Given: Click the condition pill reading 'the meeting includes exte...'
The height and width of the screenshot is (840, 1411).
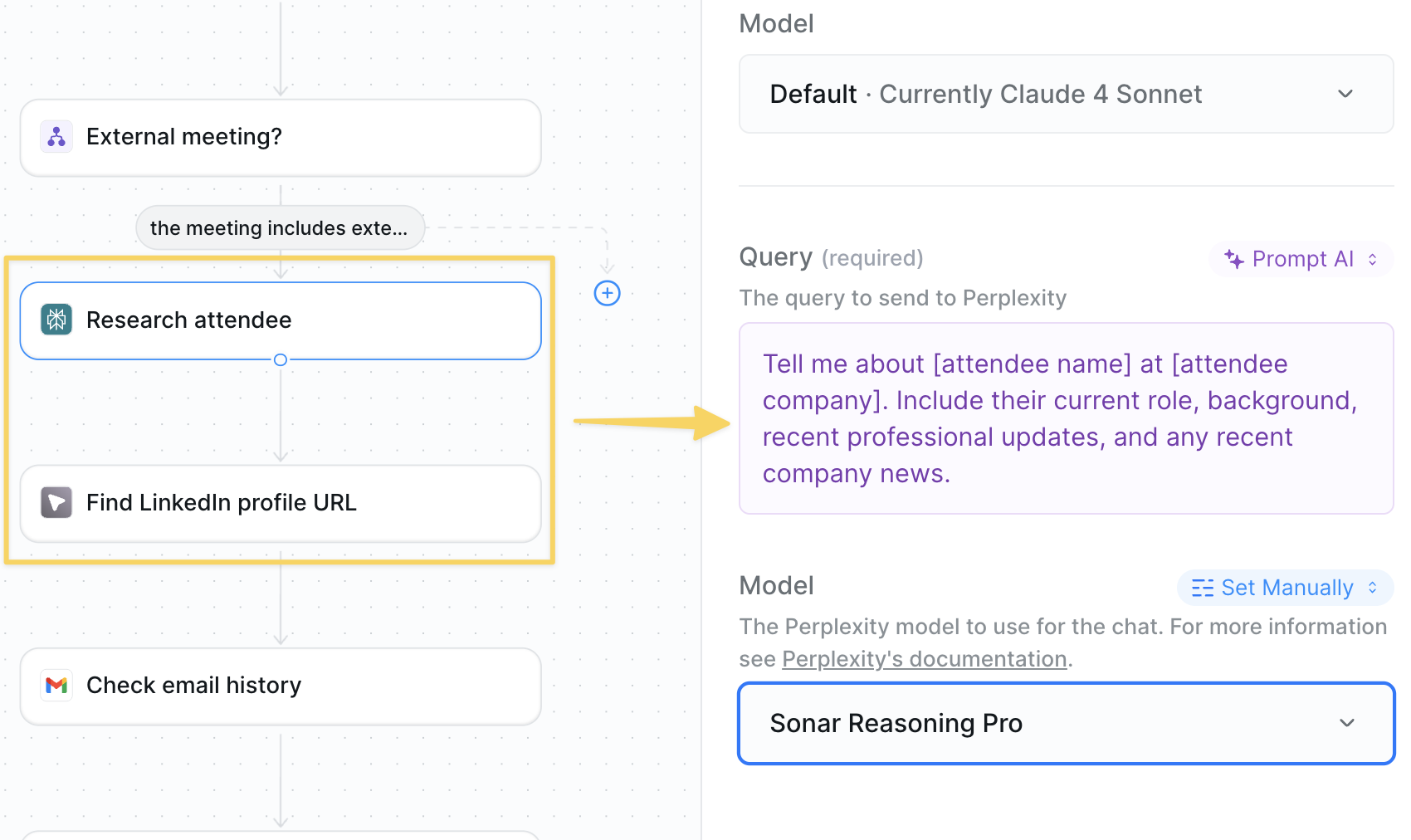Looking at the screenshot, I should point(280,227).
